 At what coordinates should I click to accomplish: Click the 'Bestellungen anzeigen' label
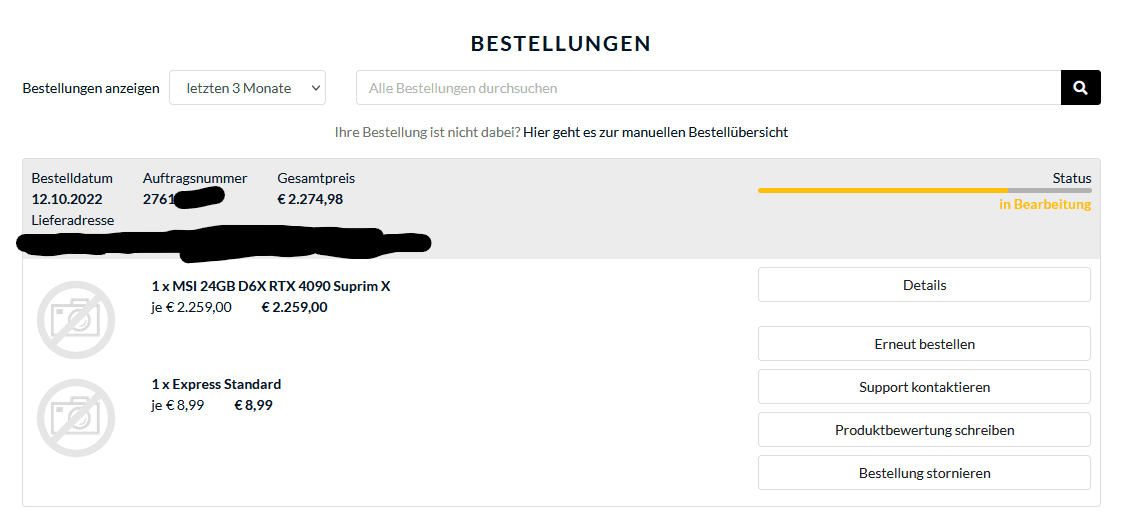(91, 88)
